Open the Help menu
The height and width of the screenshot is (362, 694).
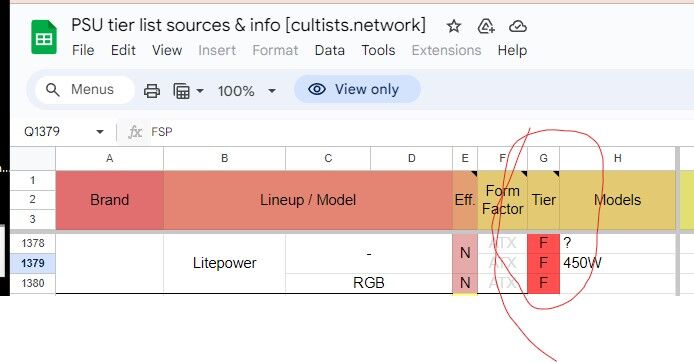click(x=512, y=50)
